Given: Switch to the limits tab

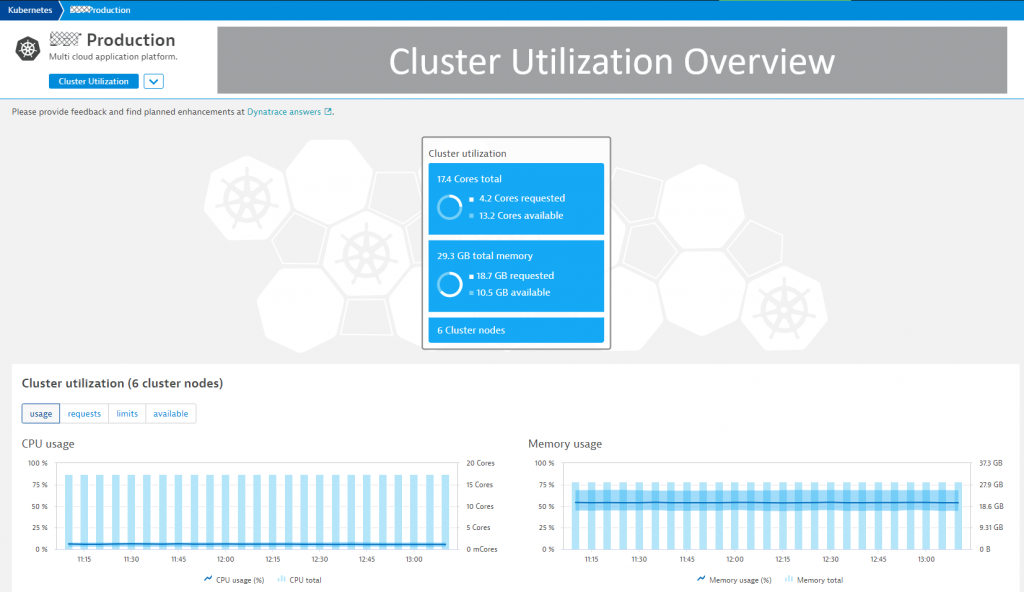Looking at the screenshot, I should coord(127,413).
